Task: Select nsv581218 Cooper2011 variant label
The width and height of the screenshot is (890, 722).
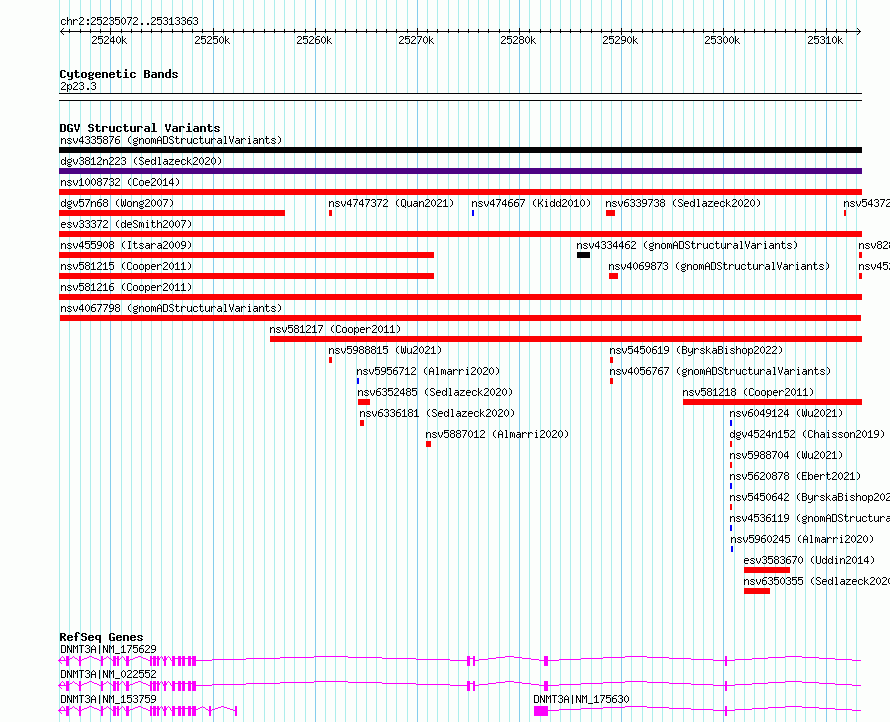Action: (x=748, y=392)
